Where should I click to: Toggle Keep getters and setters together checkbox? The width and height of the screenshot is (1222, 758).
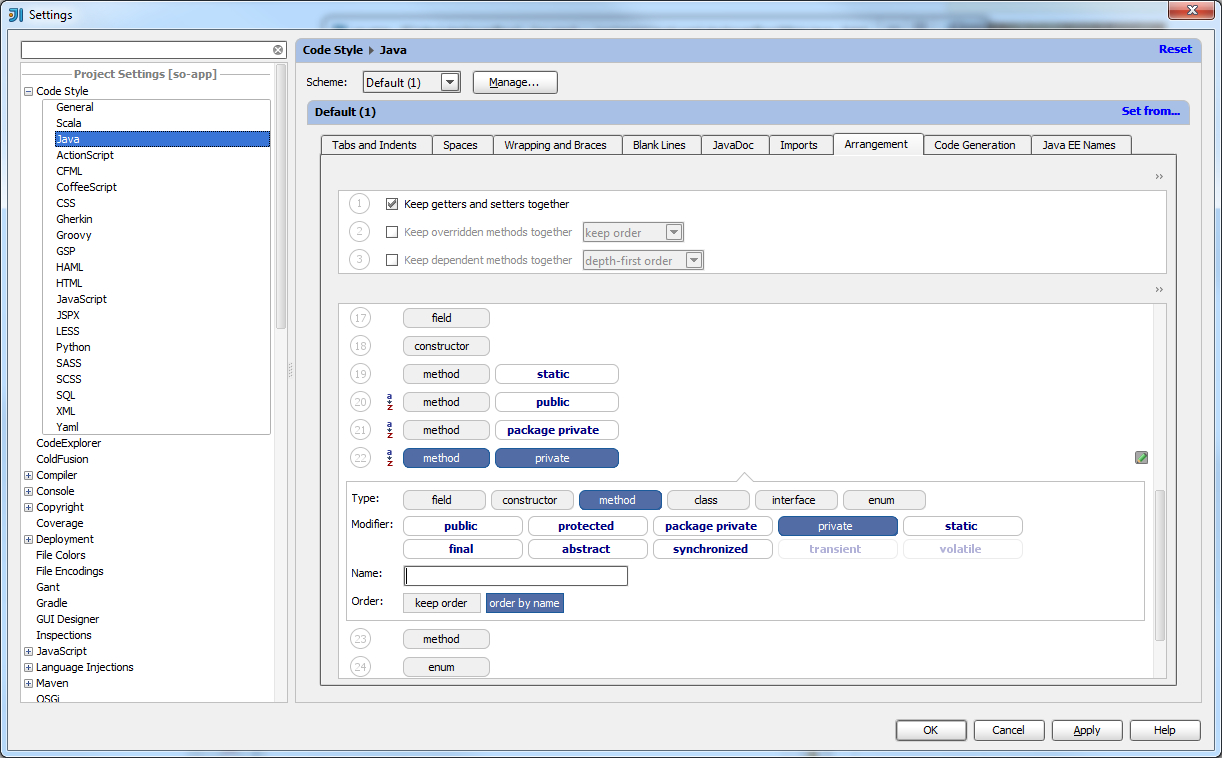tap(392, 204)
